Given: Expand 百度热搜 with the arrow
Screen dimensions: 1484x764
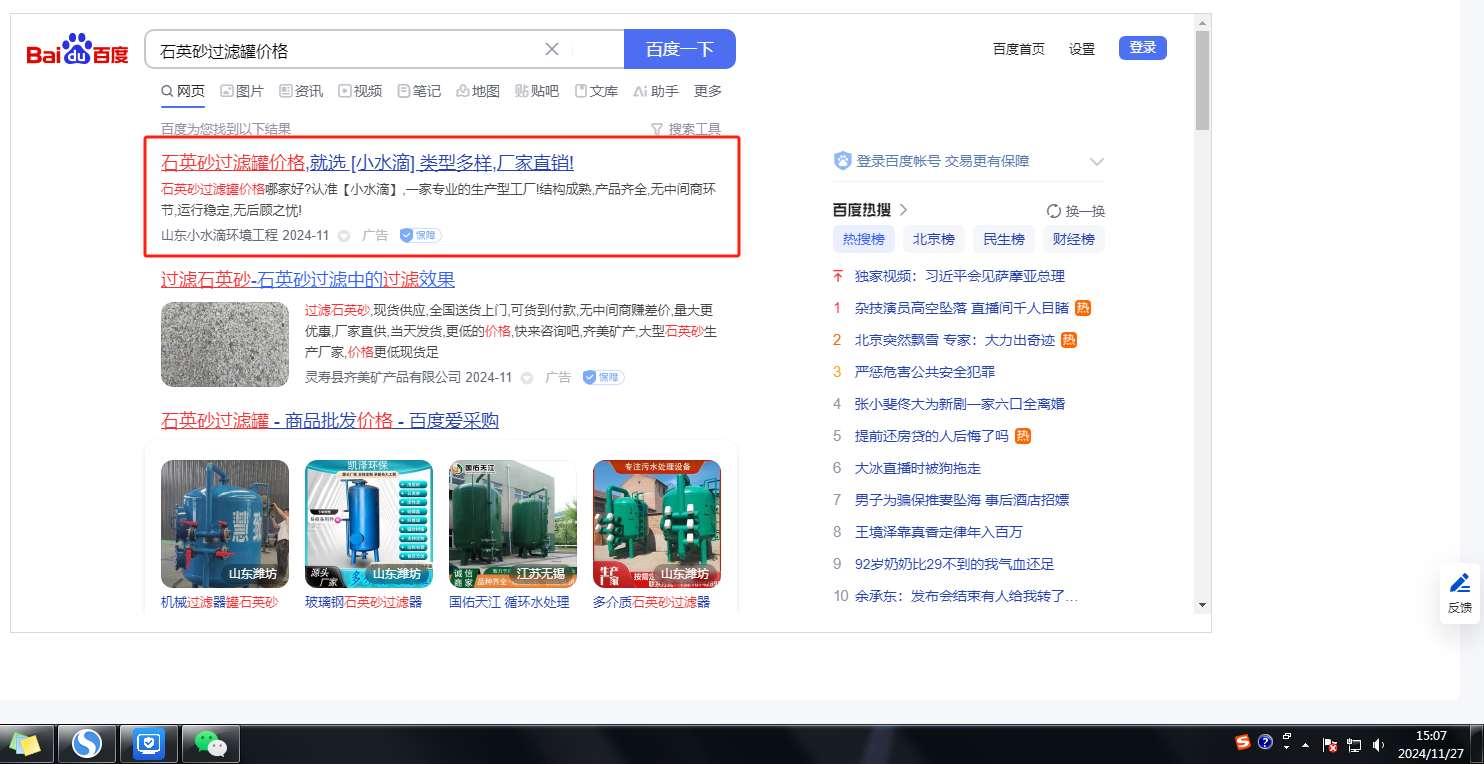Looking at the screenshot, I should click(x=904, y=210).
